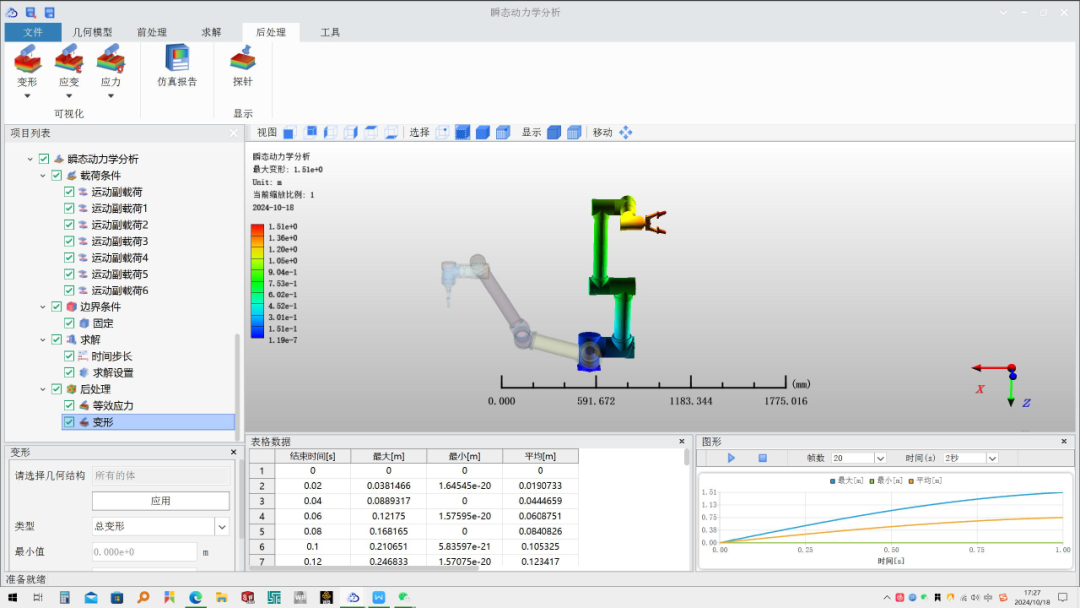Choose solid body selection icon
Image resolution: width=1080 pixels, height=608 pixels.
[x=483, y=133]
